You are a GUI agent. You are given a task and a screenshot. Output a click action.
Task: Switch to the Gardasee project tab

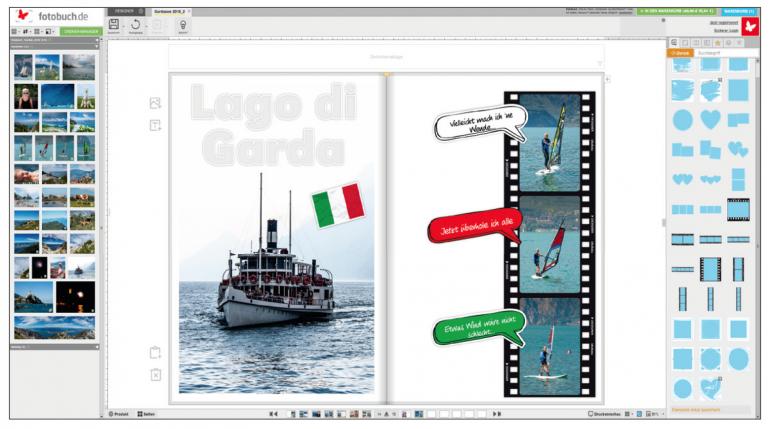[170, 11]
